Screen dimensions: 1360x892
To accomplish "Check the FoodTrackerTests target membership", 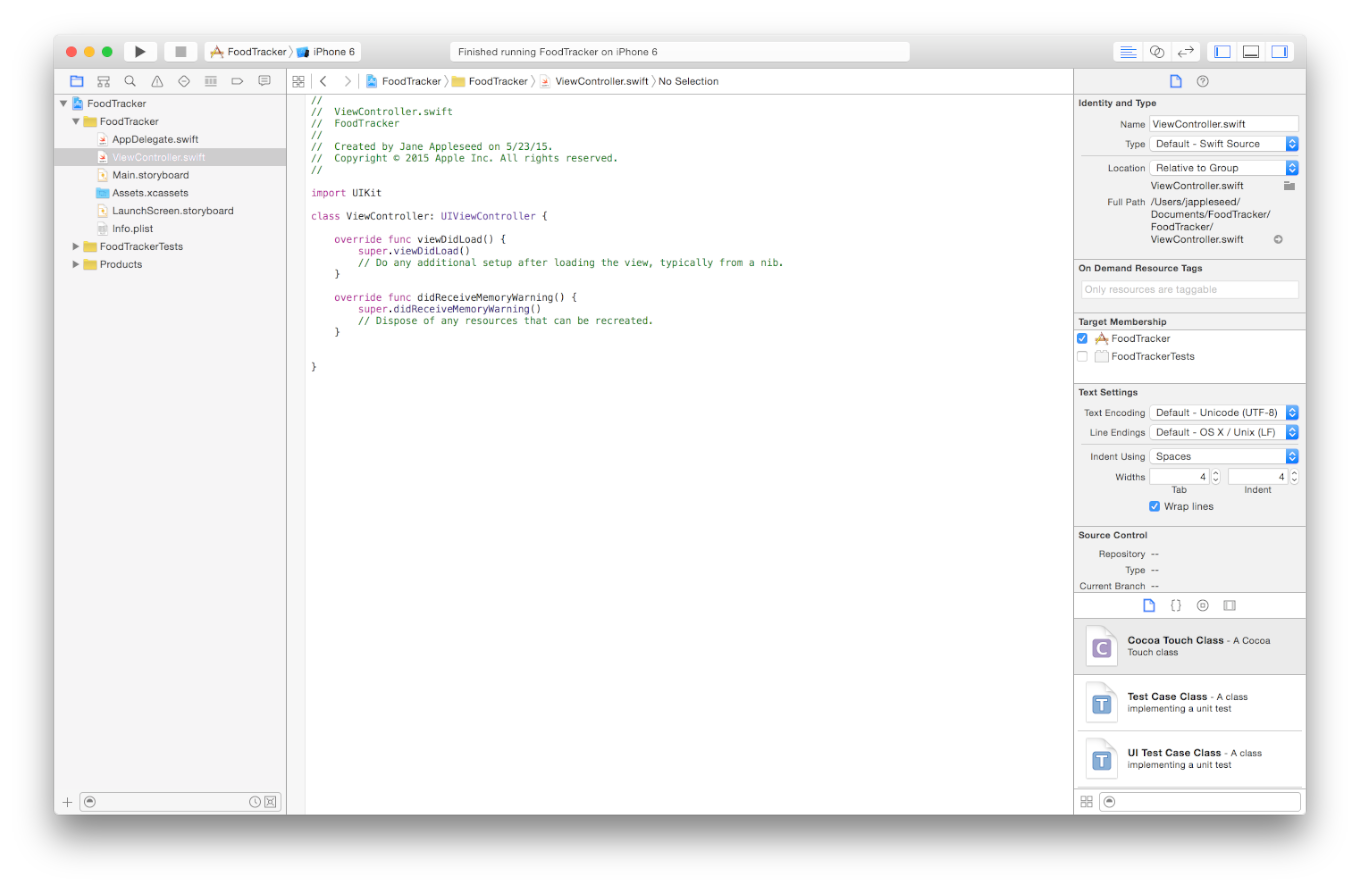I will (1082, 357).
